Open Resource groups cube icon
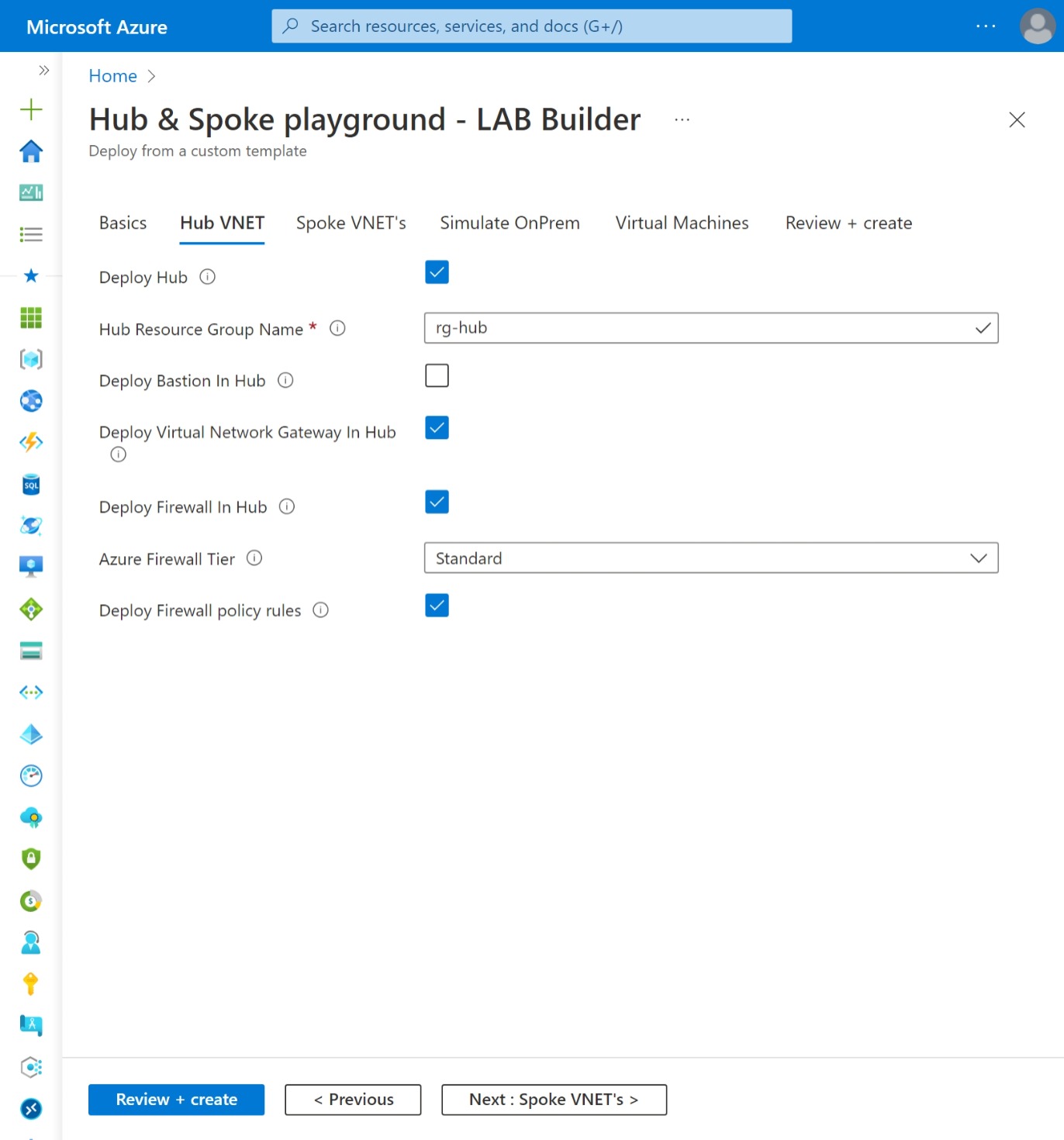The height and width of the screenshot is (1140, 1064). click(31, 359)
